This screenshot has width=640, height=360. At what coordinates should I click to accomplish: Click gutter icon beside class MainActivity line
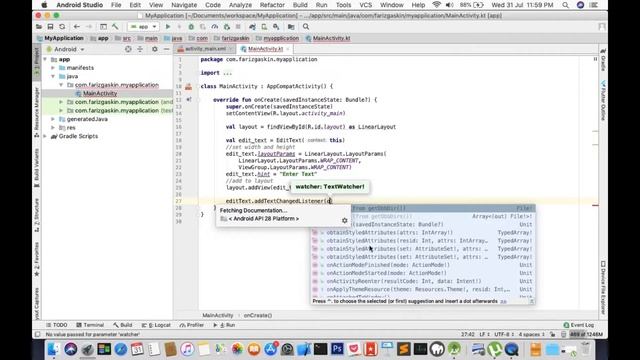[189, 87]
